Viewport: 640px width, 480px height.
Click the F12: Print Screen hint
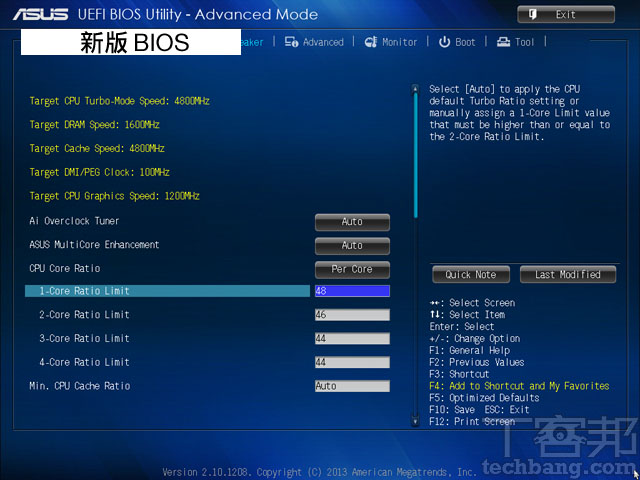point(472,422)
